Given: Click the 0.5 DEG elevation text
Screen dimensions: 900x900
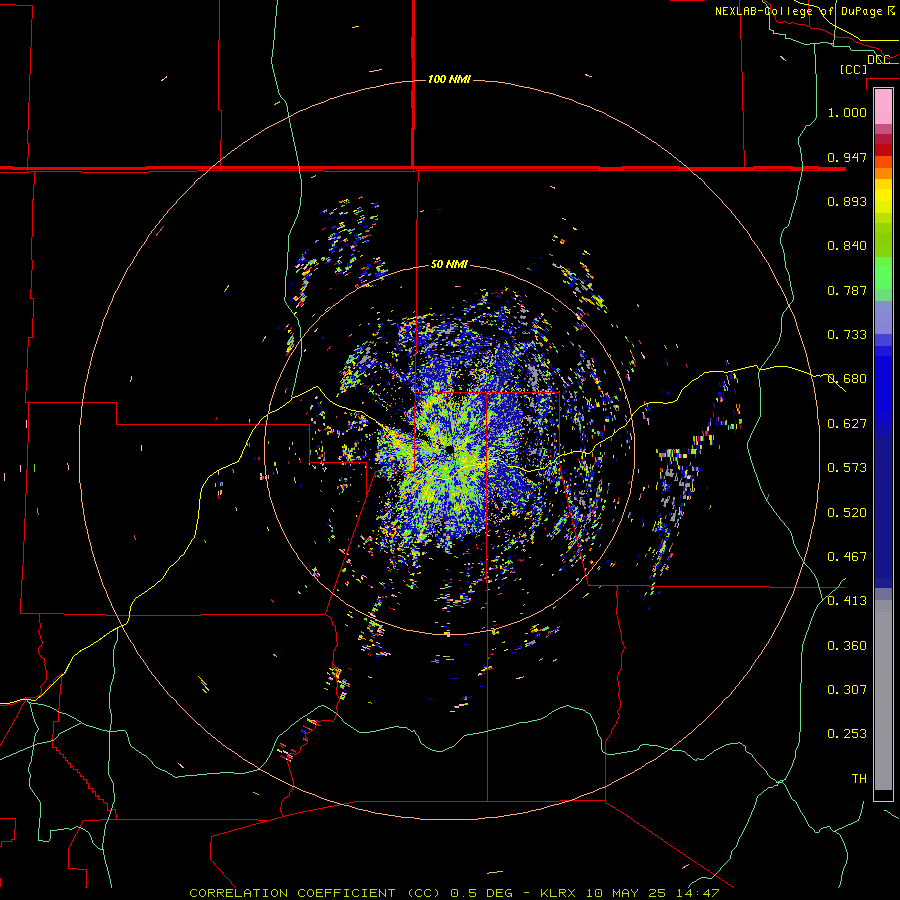Looking at the screenshot, I should pos(483,893).
